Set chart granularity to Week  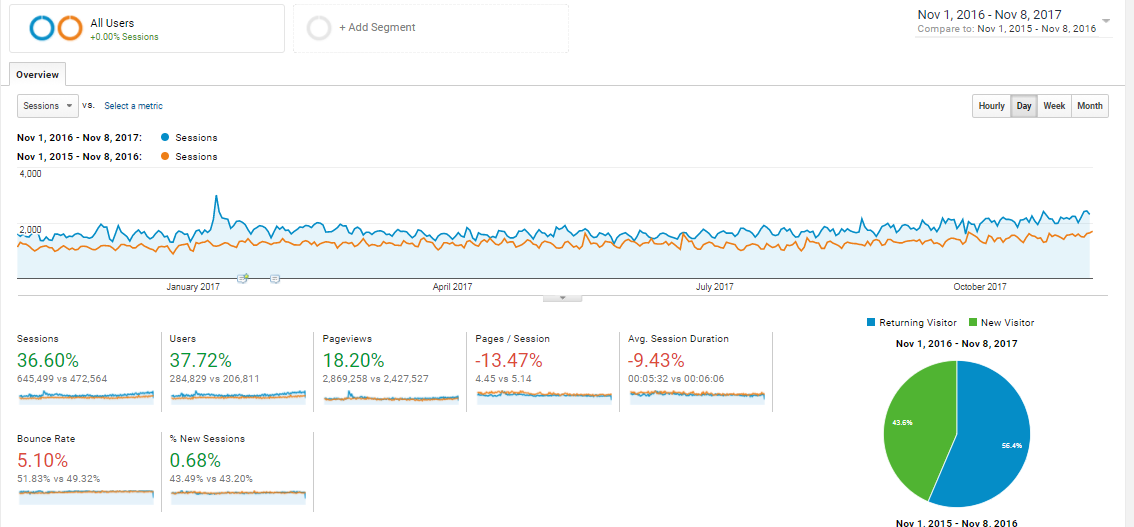coord(1054,106)
